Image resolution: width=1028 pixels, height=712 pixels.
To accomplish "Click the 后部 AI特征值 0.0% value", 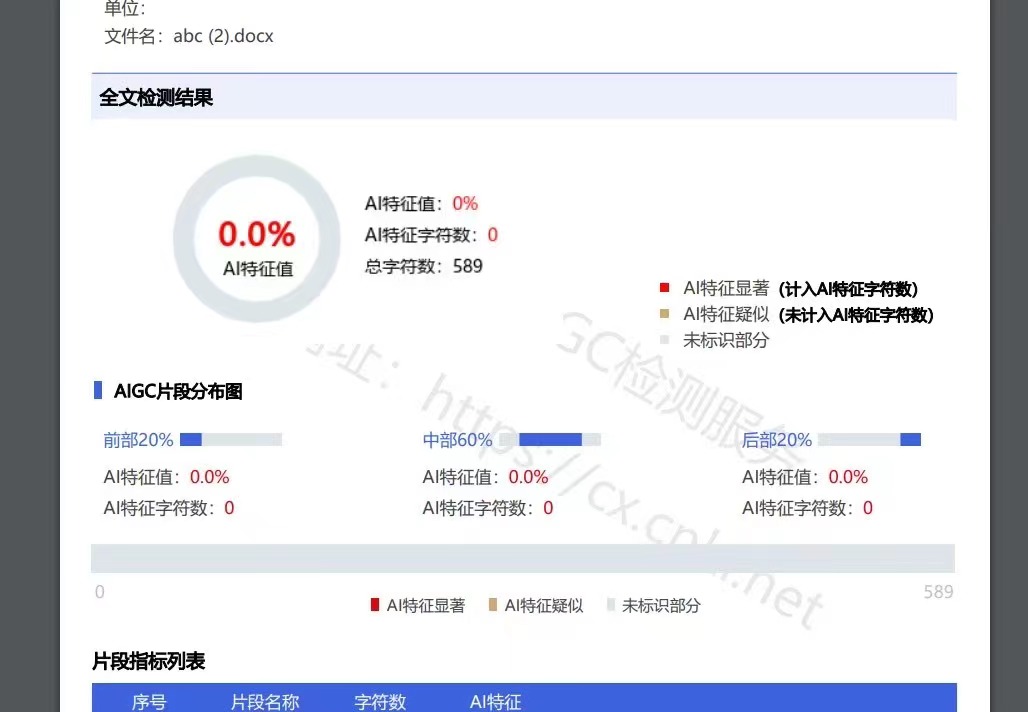I will click(848, 477).
